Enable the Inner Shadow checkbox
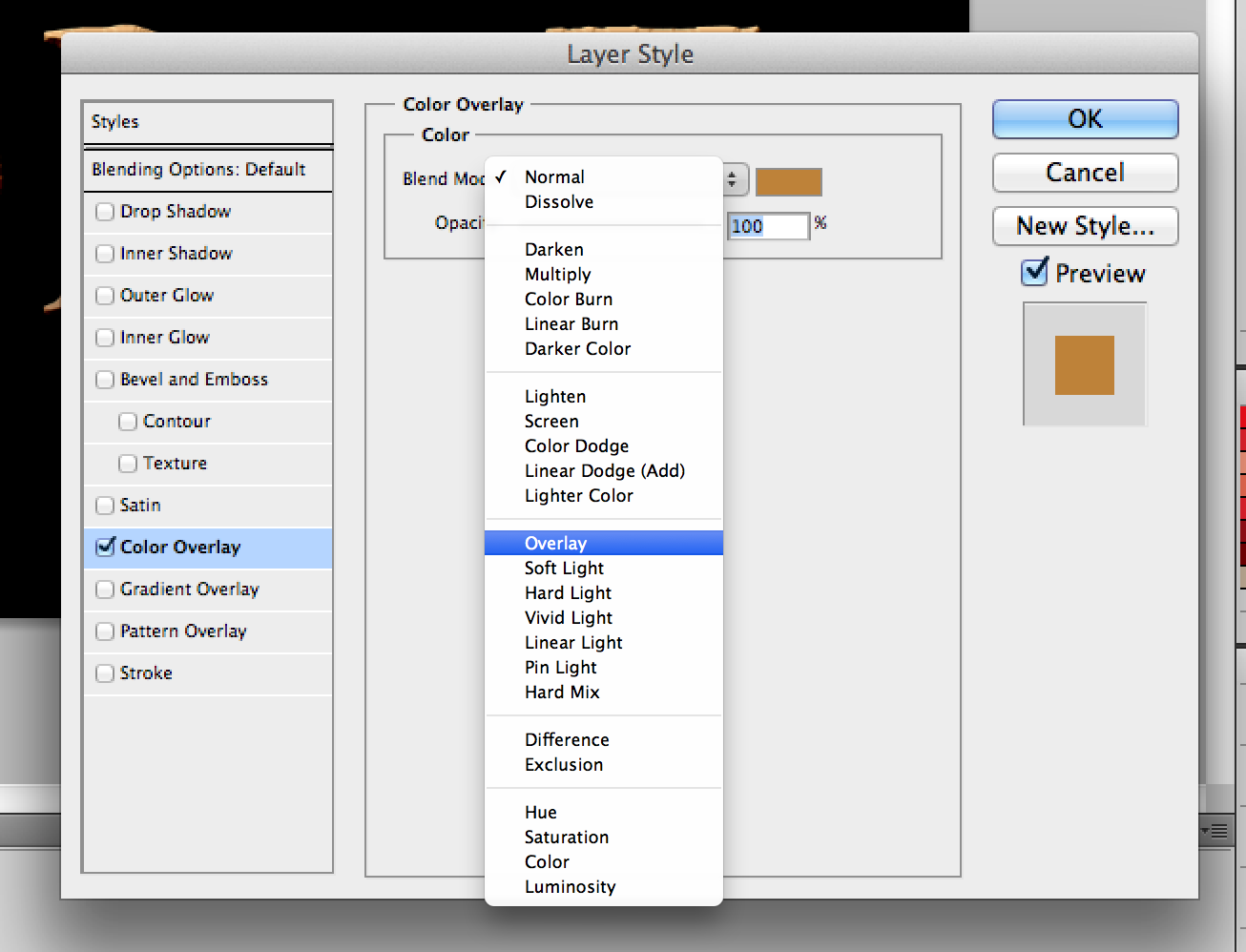Screen dimensions: 1246x952 tap(105, 254)
